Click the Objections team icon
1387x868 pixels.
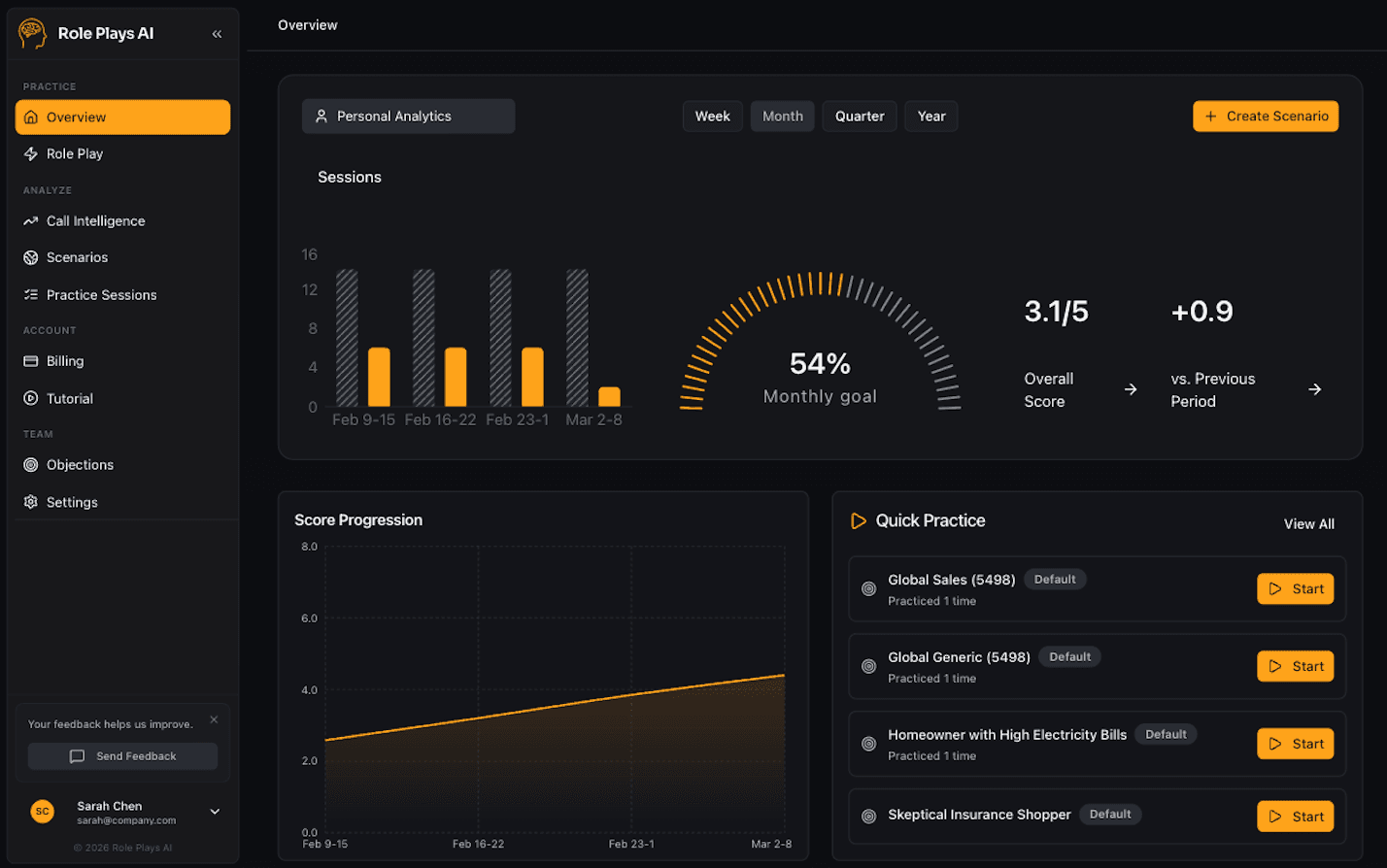29,464
